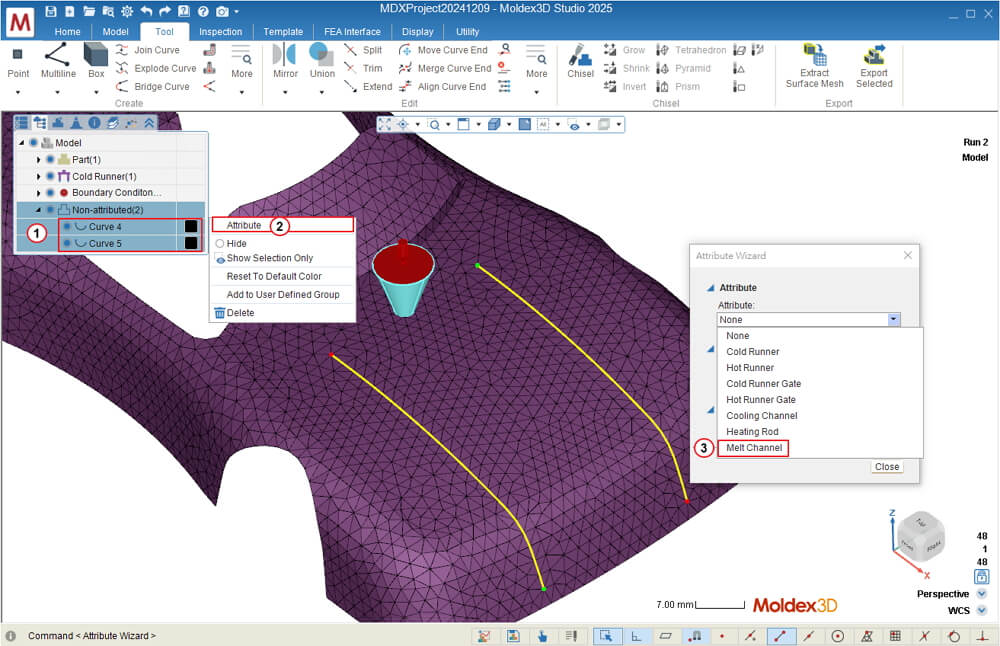The image size is (1000, 646).
Task: Open the Chisel tool
Action: 580,62
